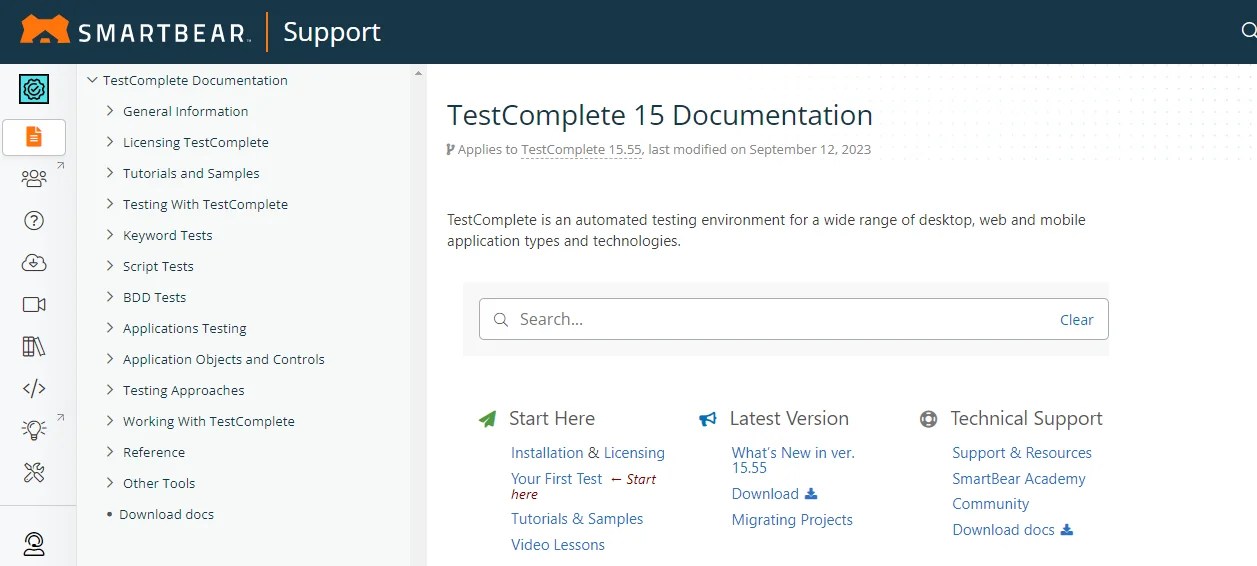This screenshot has height=566, width=1257.
Task: Open the video camera icon in sidebar
Action: [x=34, y=304]
